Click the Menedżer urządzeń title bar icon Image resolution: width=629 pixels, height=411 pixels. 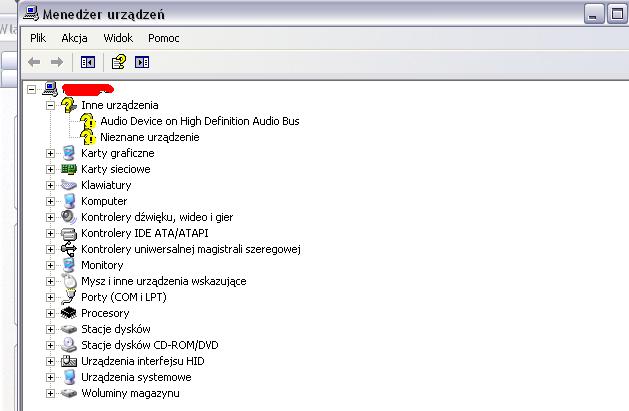(31, 13)
